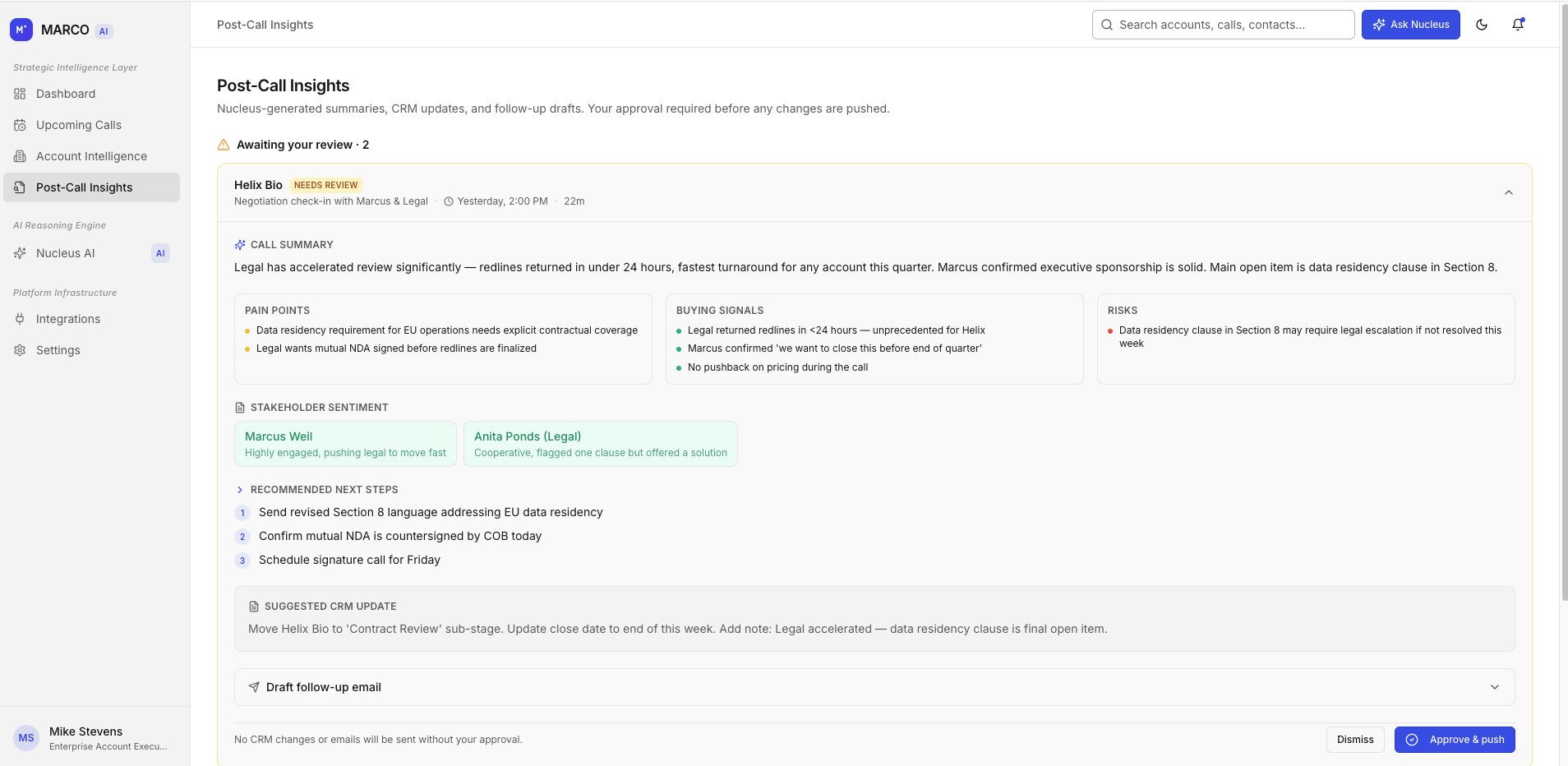Click 'Legal wants mutual NDA signed' pain point
Viewport: 1568px width, 766px height.
click(396, 348)
